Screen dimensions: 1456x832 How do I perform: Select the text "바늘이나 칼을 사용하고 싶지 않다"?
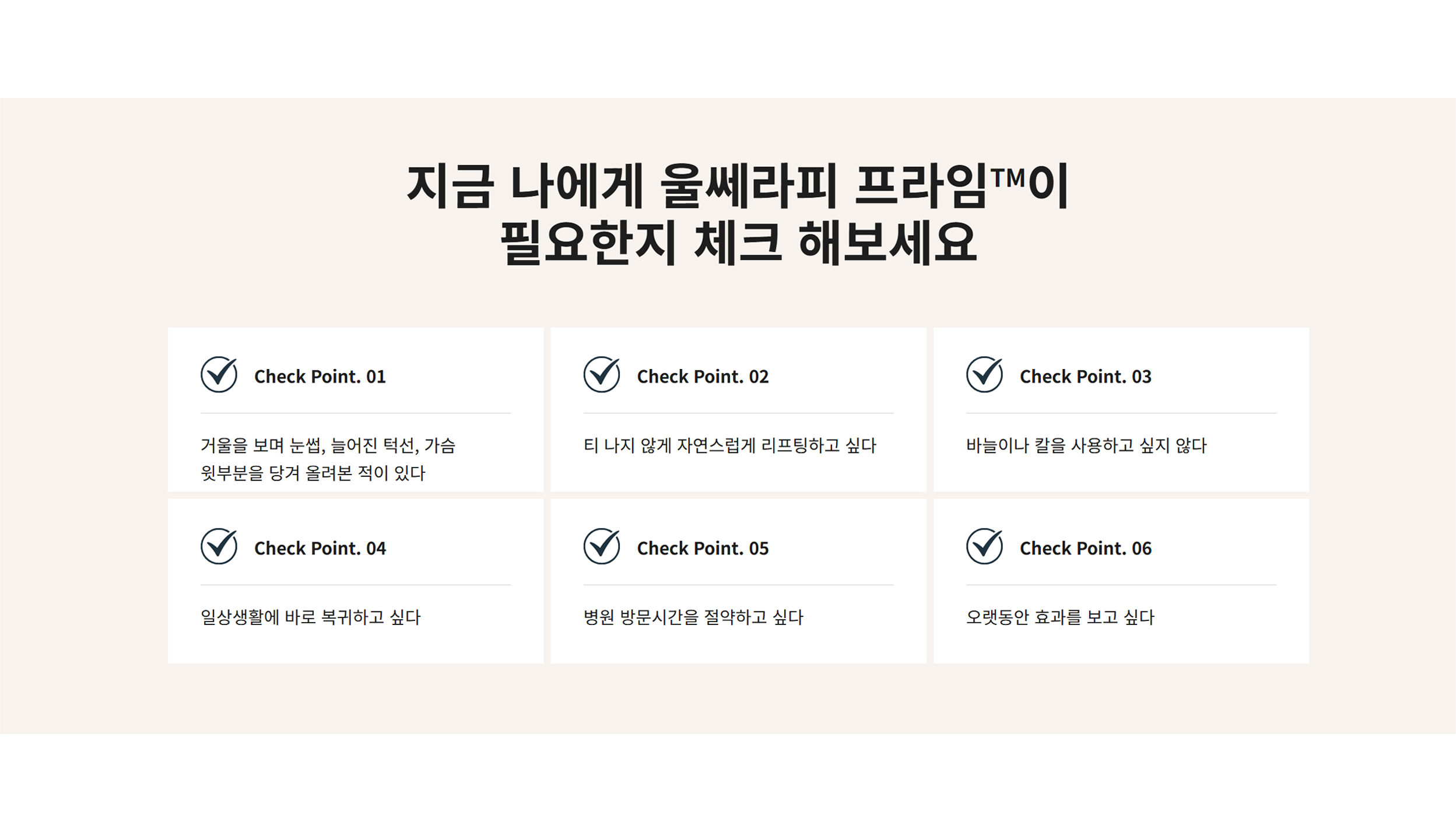point(1086,445)
